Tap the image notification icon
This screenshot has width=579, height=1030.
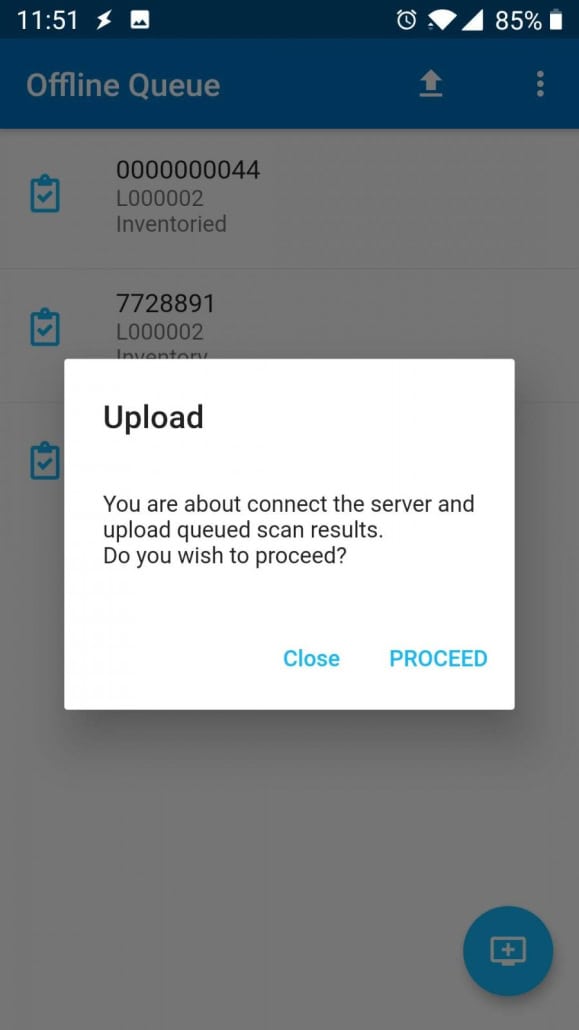click(x=139, y=20)
